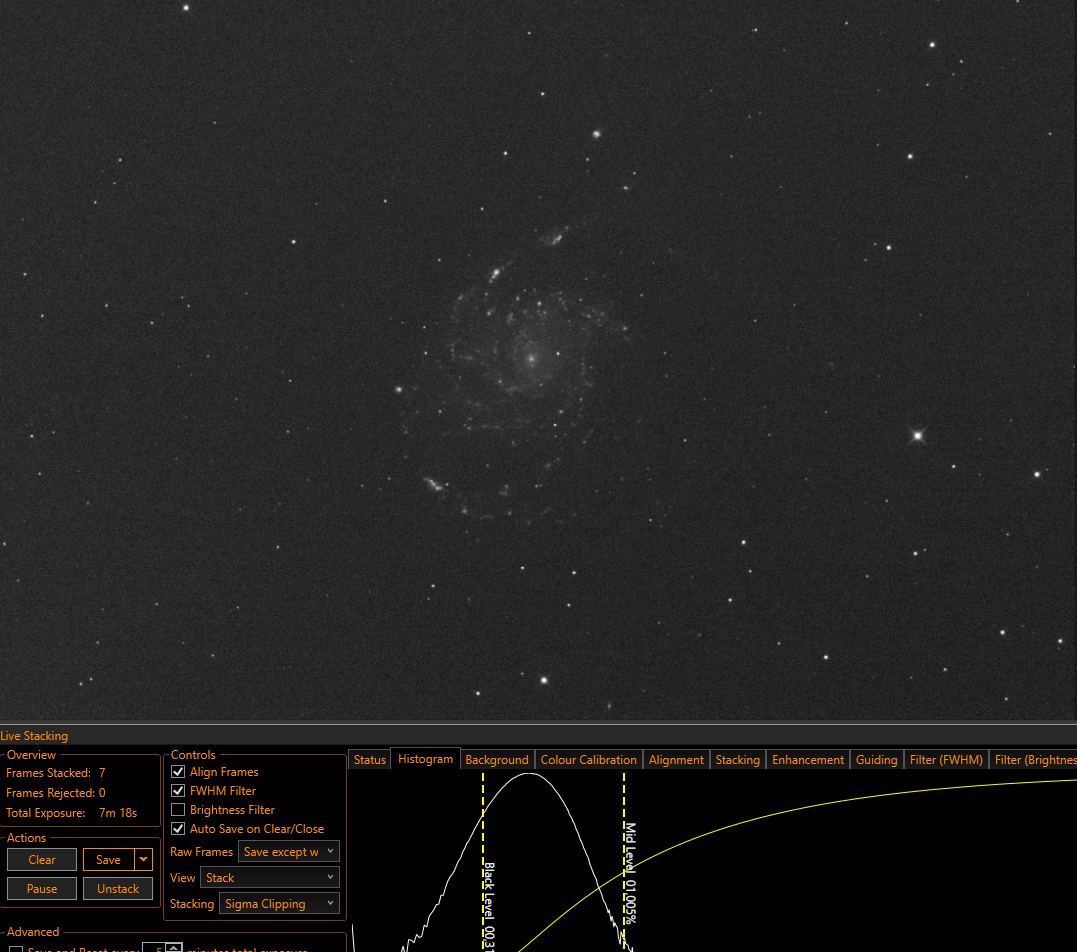Select the Alignment tab
This screenshot has height=952, width=1077.
[x=676, y=760]
